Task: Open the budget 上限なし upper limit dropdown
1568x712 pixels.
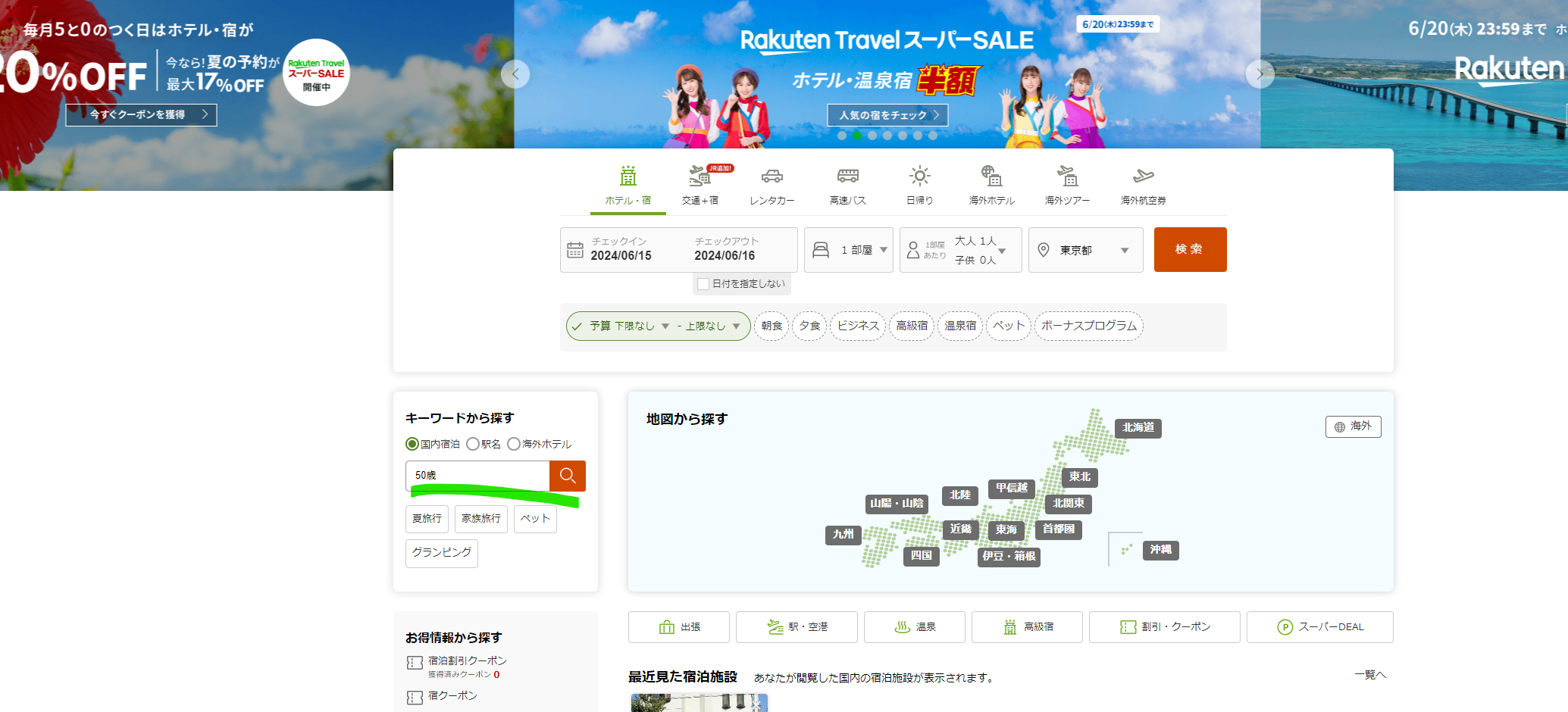Action: coord(713,326)
